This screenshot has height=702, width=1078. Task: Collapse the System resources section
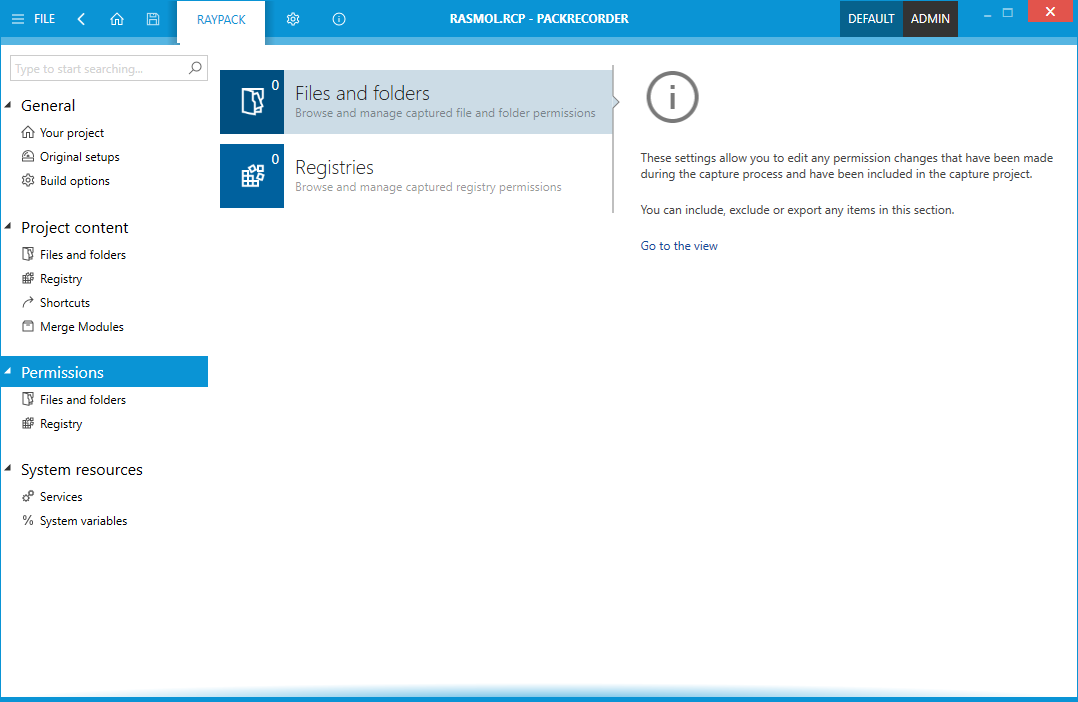[x=9, y=469]
